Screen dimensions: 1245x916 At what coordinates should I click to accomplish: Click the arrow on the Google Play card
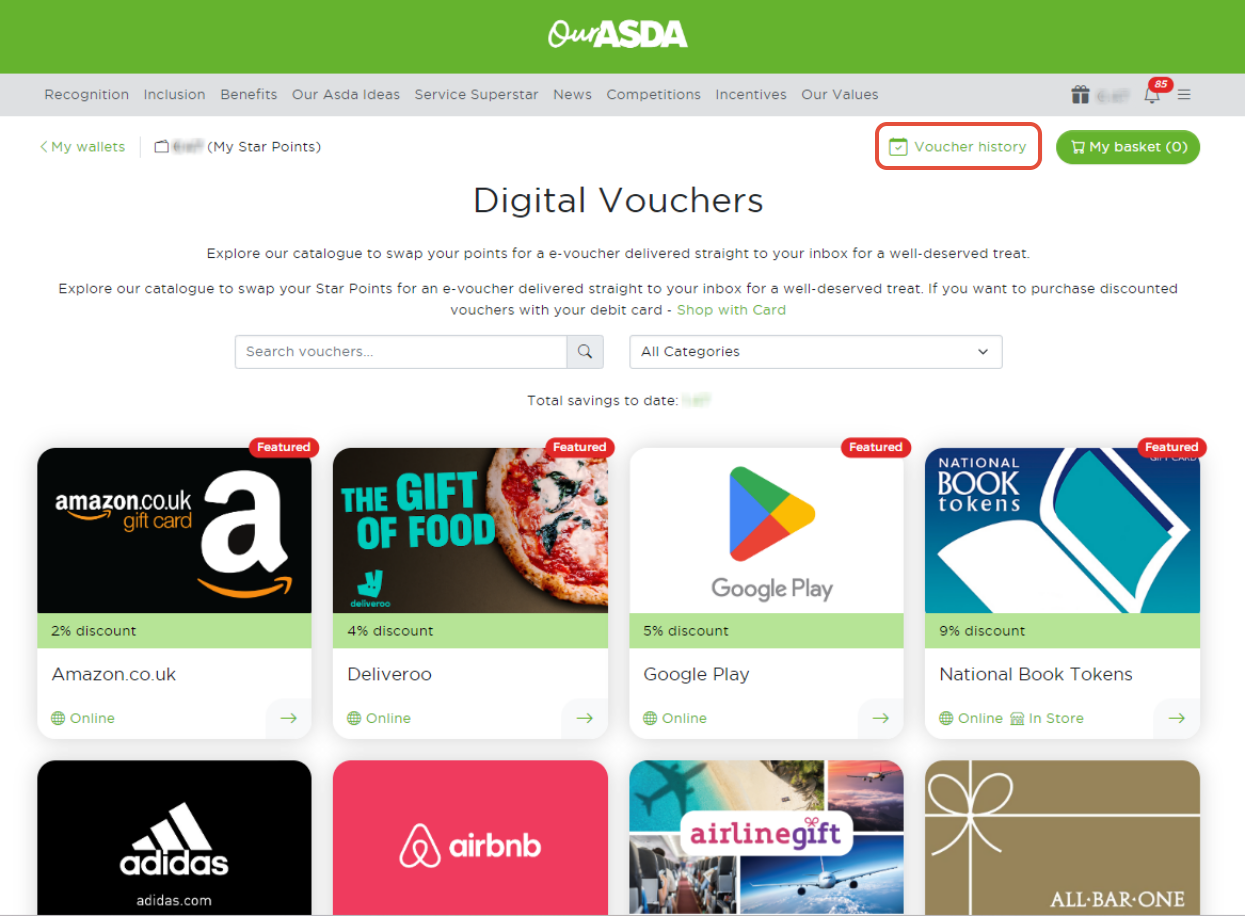coord(880,718)
